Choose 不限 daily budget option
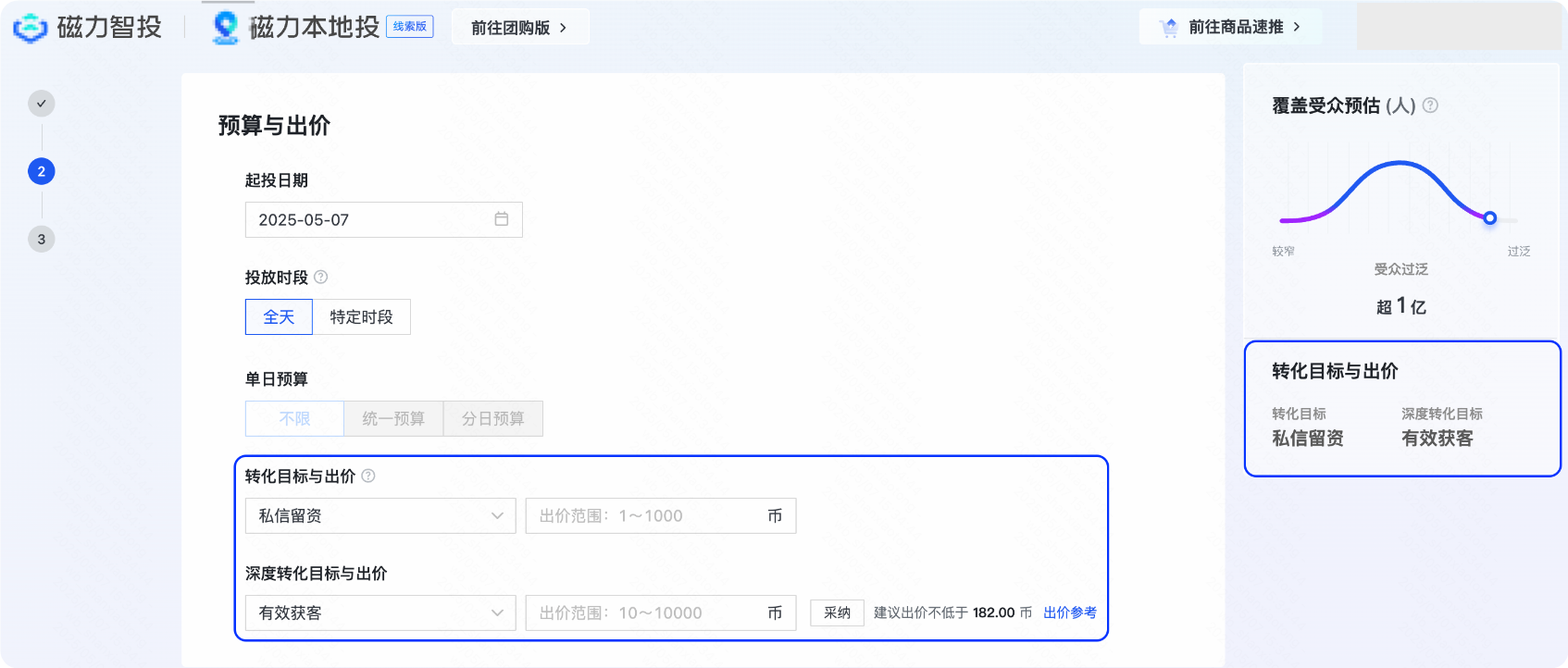1568x668 pixels. click(294, 418)
